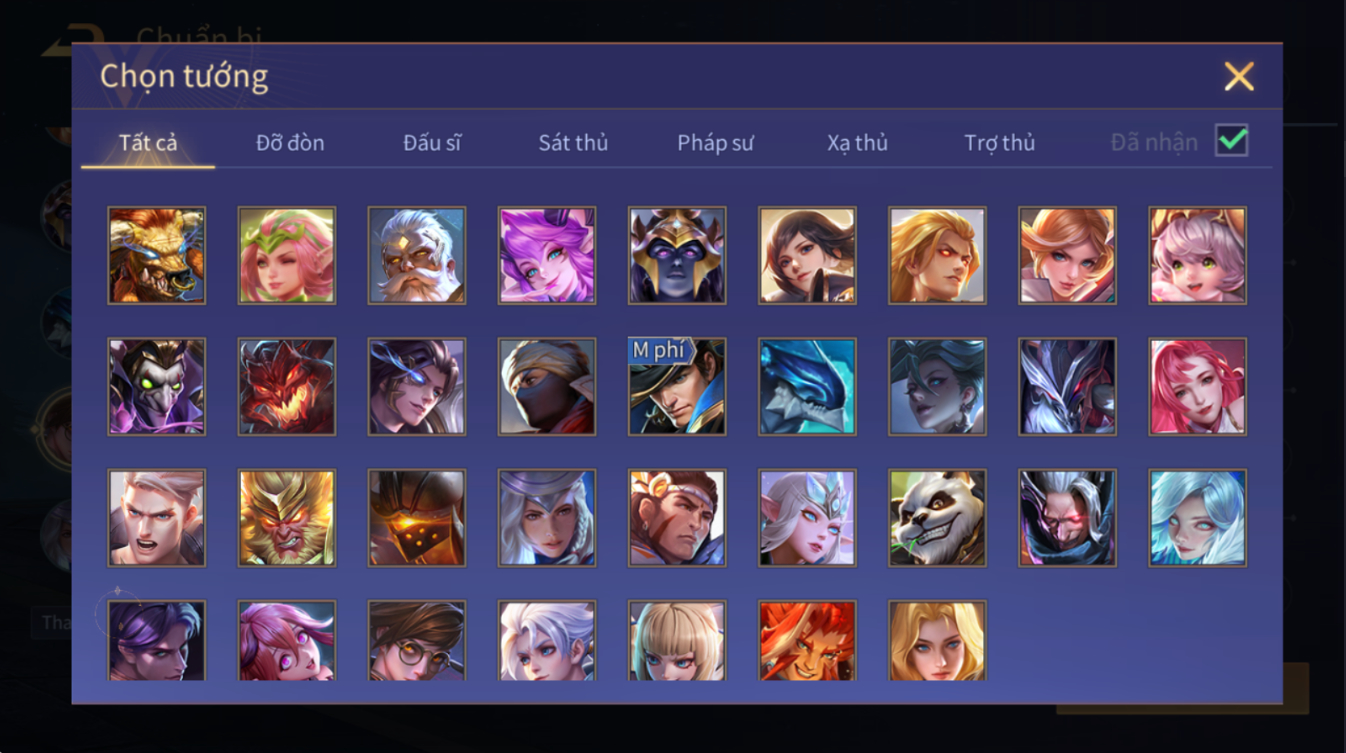Switch to the 'Đỡ đòn' tab
The height and width of the screenshot is (753, 1346).
coord(290,143)
